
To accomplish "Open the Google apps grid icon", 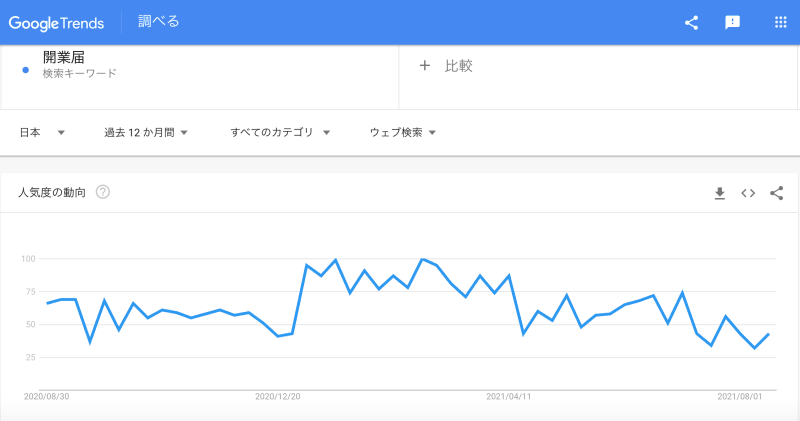I will pos(781,22).
